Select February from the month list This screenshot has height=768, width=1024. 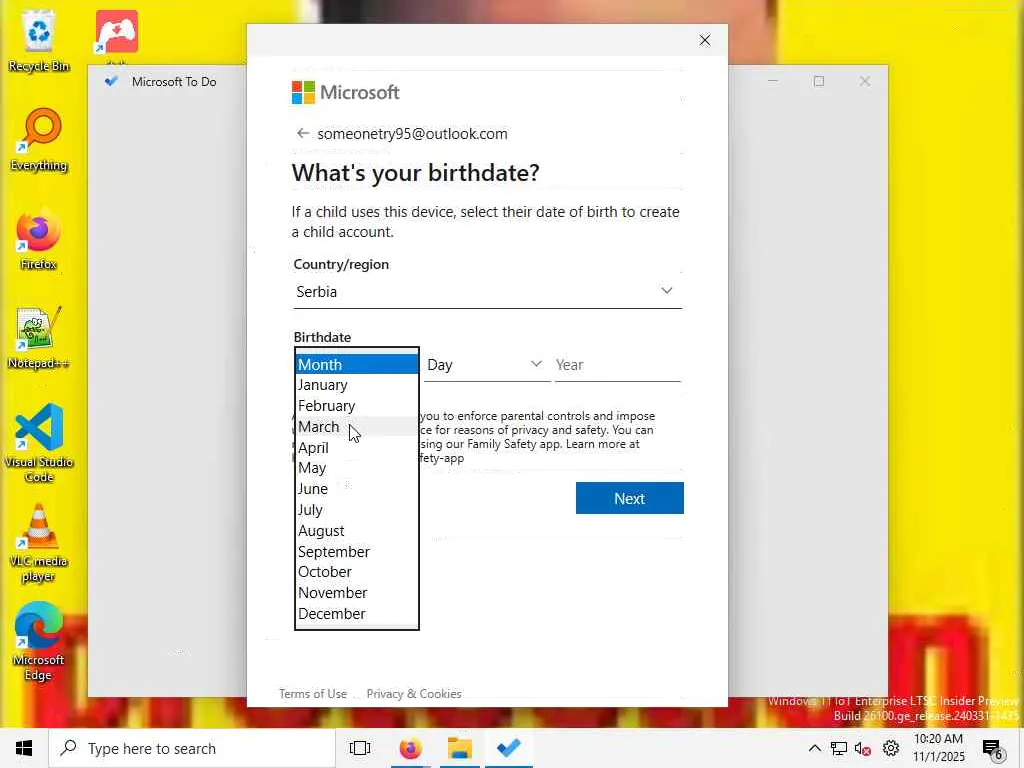coord(357,406)
